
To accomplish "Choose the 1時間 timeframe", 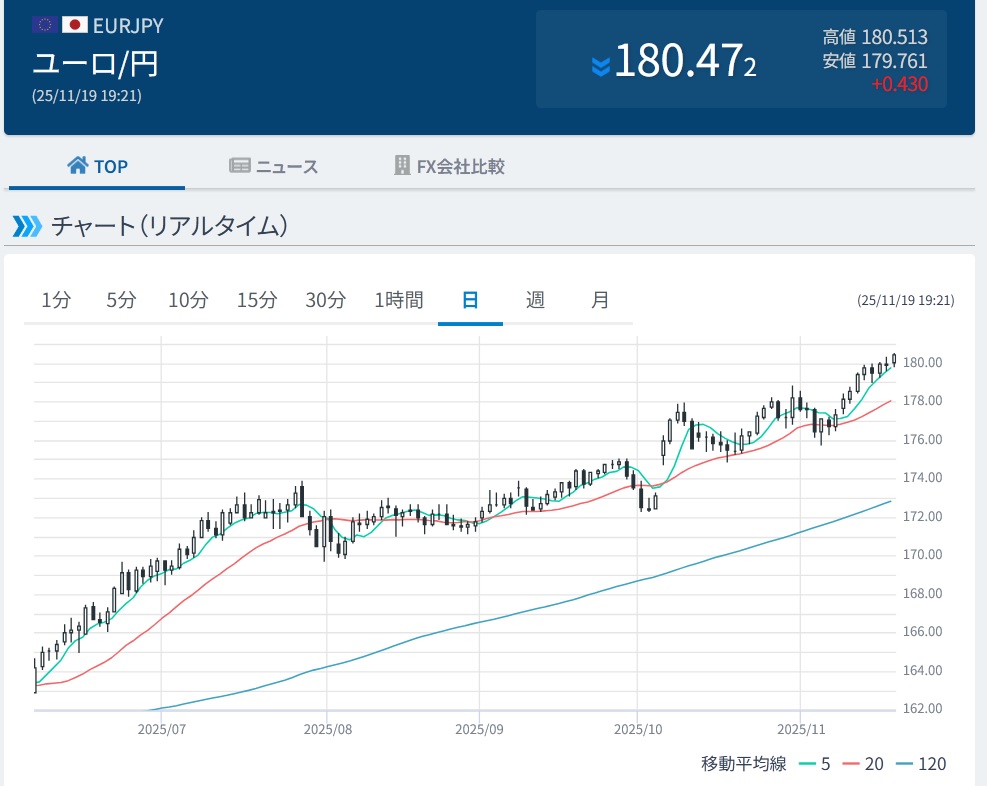I will pyautogui.click(x=398, y=300).
